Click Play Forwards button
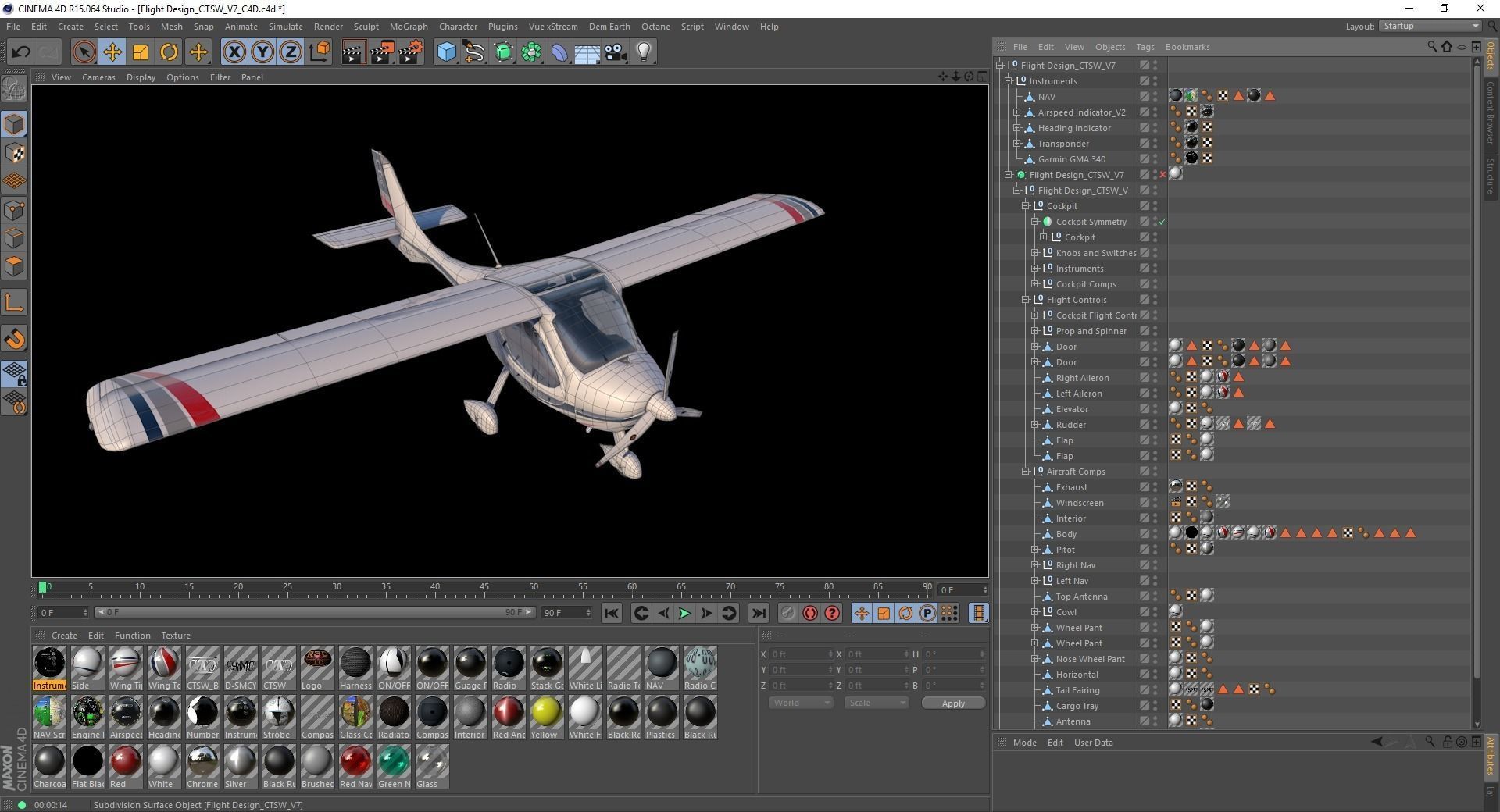The width and height of the screenshot is (1500, 812). point(684,613)
